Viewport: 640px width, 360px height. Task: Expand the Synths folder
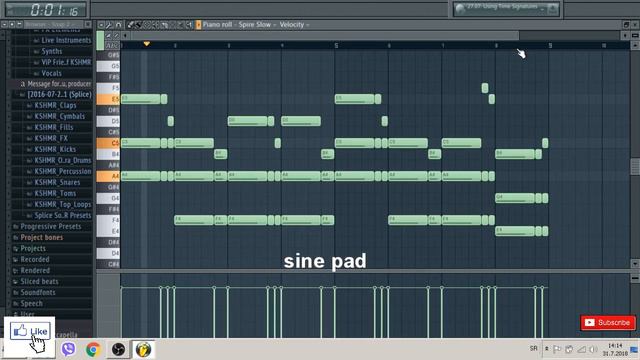click(x=51, y=51)
